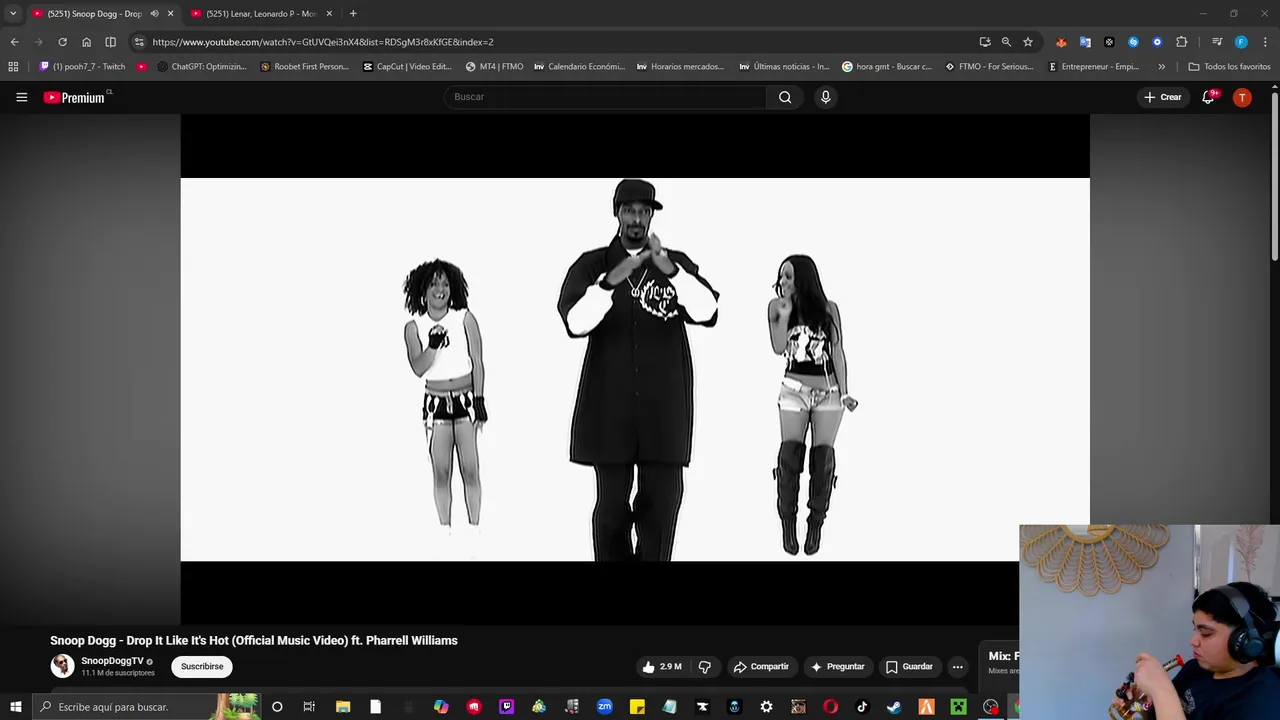
Task: Open File Explorer from the taskbar
Action: point(343,707)
